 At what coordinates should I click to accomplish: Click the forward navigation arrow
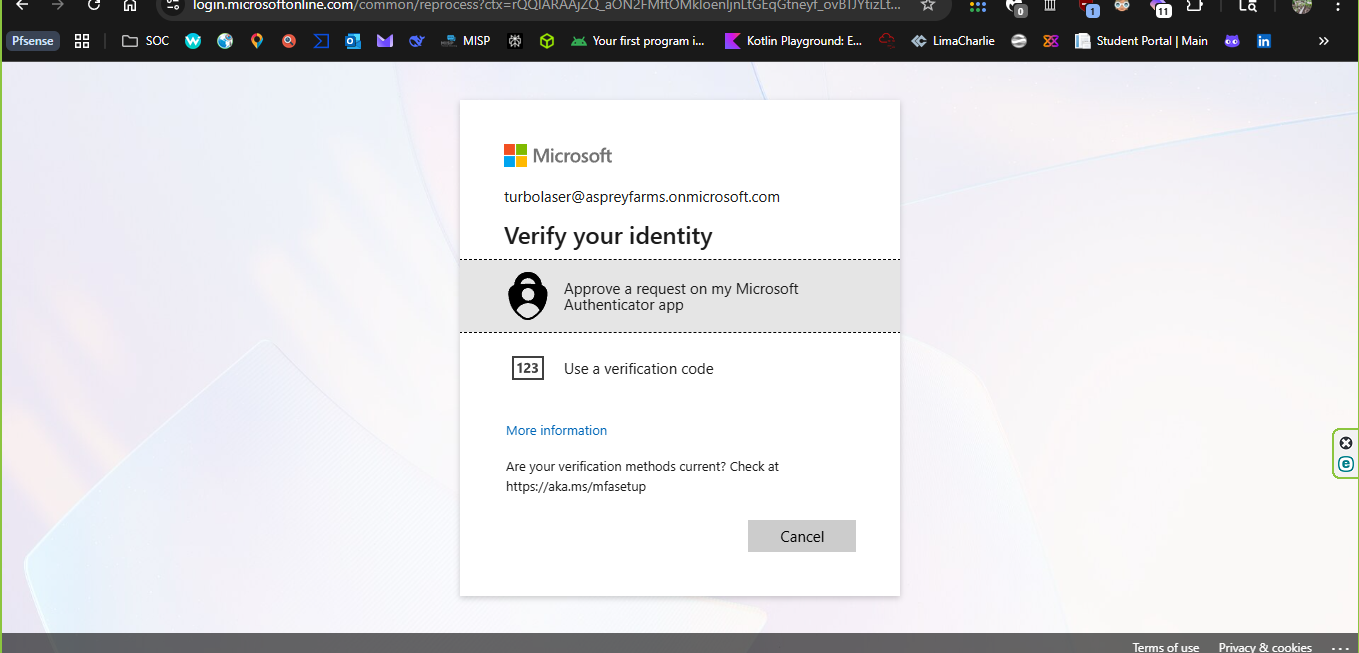pyautogui.click(x=58, y=5)
